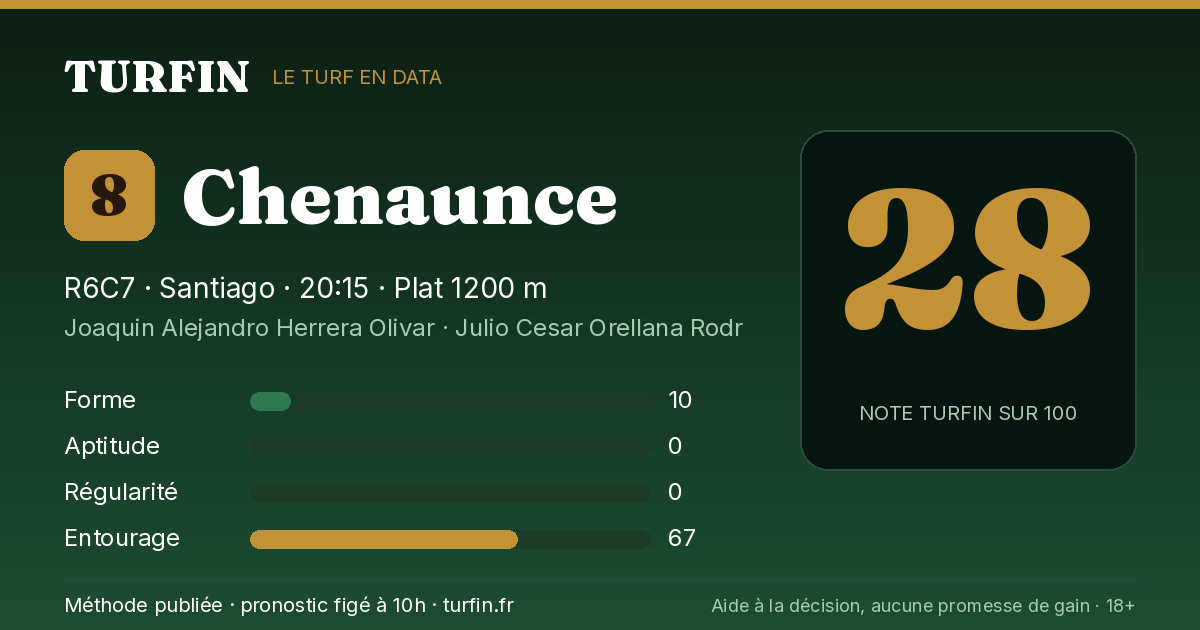Select the tagline 'LE TURF EN DATA'
The height and width of the screenshot is (630, 1200).
(x=357, y=77)
